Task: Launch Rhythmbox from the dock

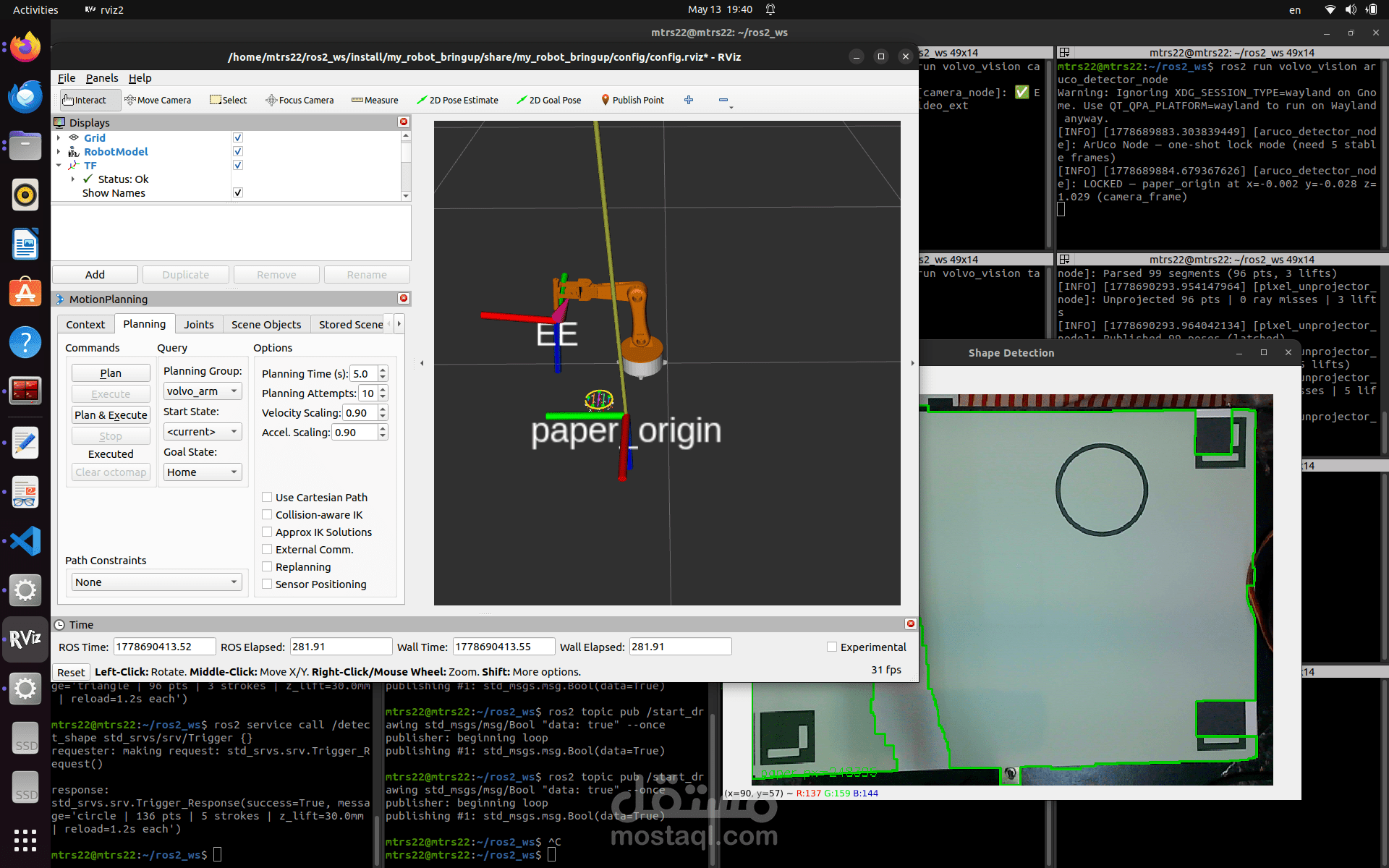Action: tap(25, 195)
